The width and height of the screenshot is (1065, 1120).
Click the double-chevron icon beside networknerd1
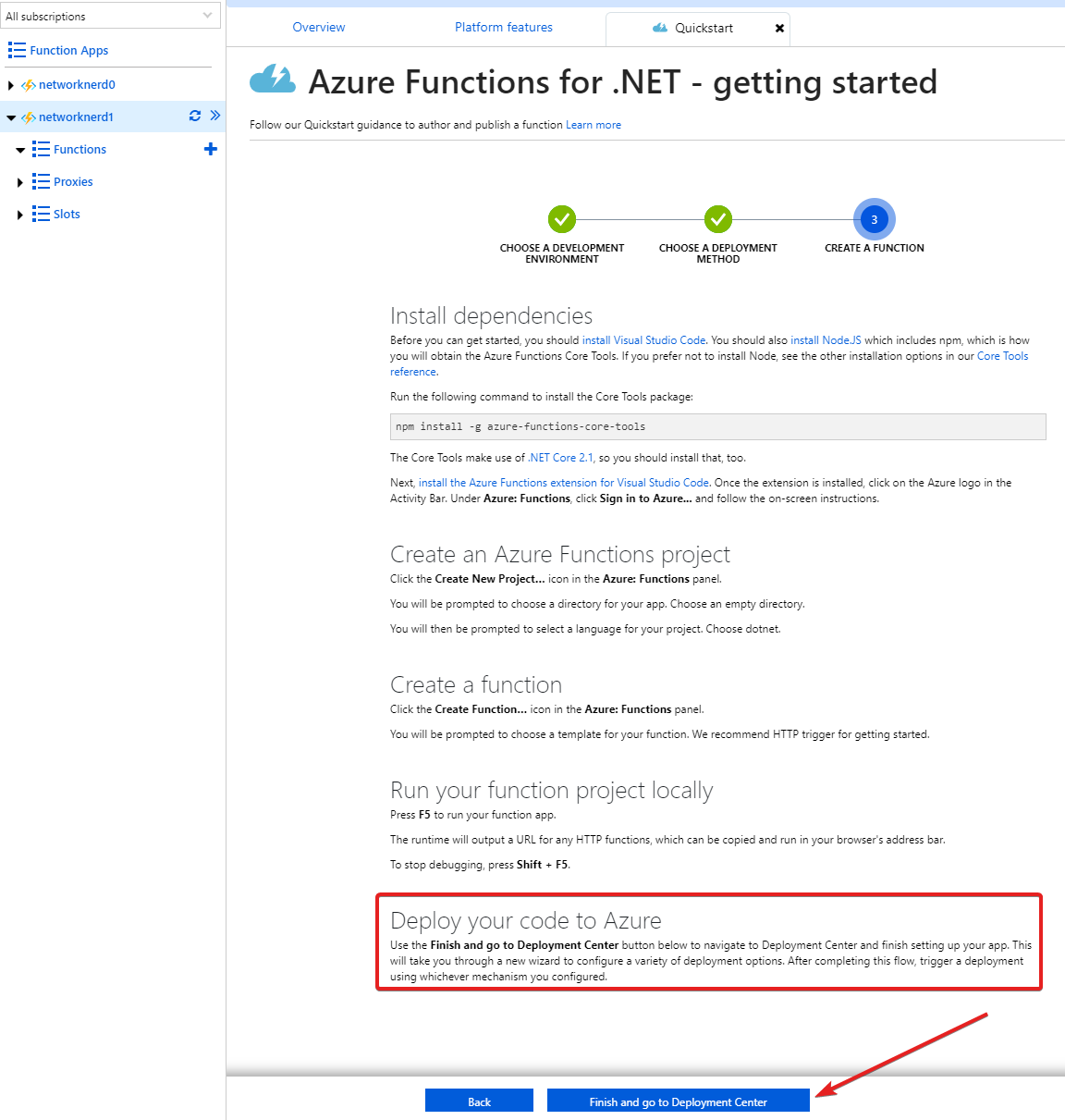point(215,116)
